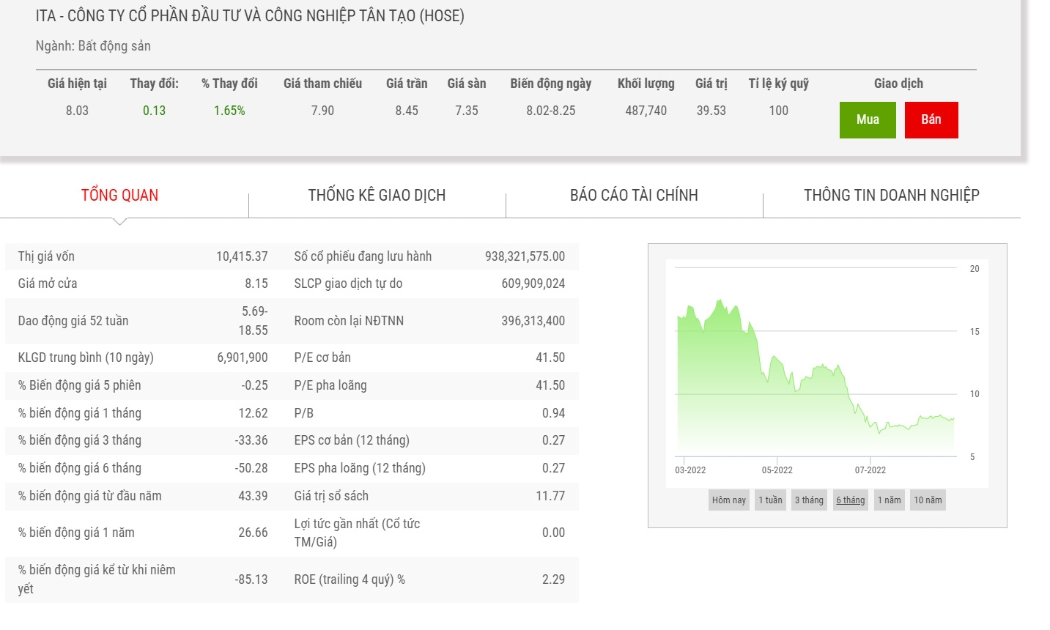Click the change value 0.13
Screen dimensions: 1050x630
154,110
